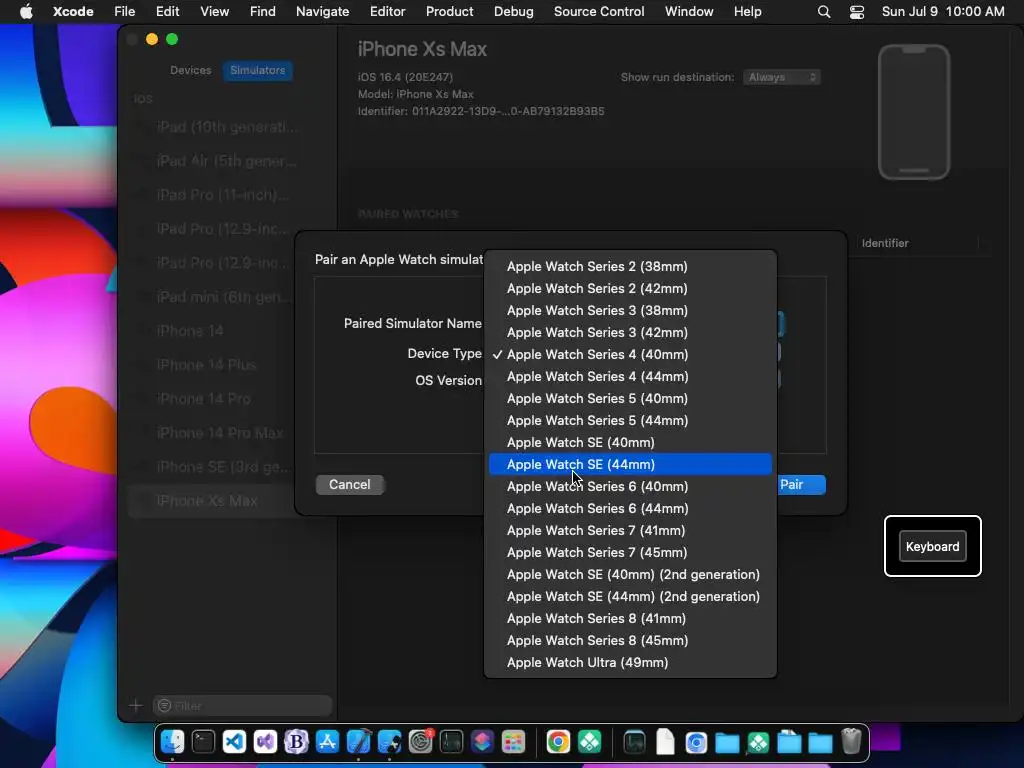Open Show run destination Always dropdown
1024x768 pixels.
[x=782, y=77]
